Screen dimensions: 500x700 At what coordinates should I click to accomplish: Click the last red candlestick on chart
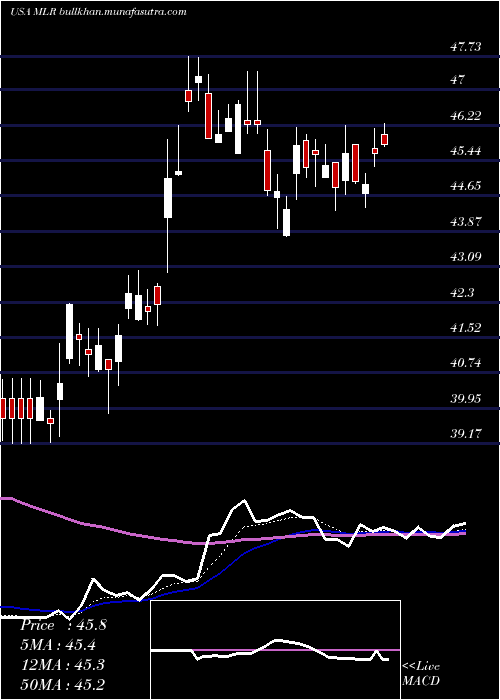click(x=384, y=139)
